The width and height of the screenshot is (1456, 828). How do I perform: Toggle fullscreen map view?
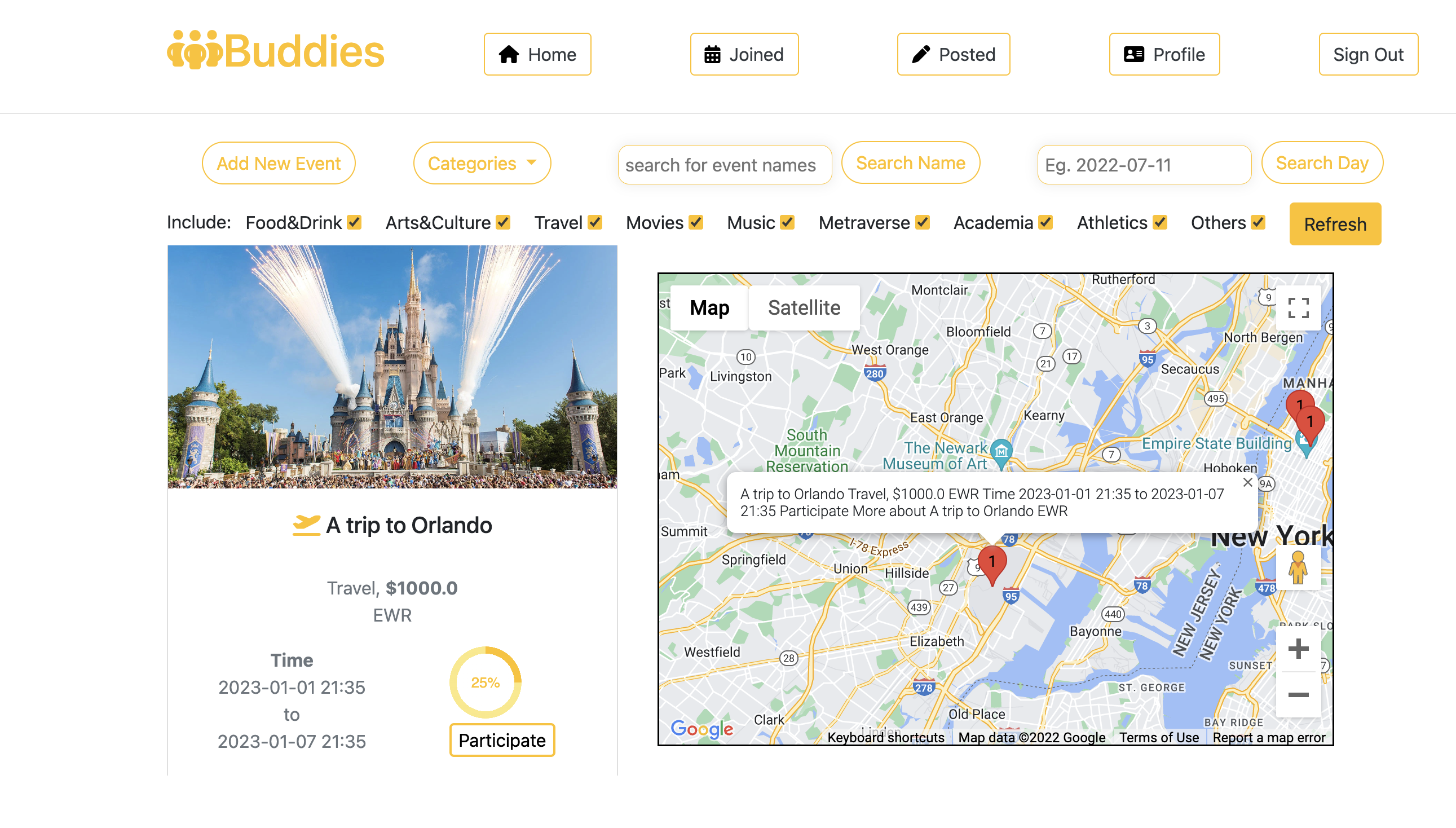[x=1299, y=308]
